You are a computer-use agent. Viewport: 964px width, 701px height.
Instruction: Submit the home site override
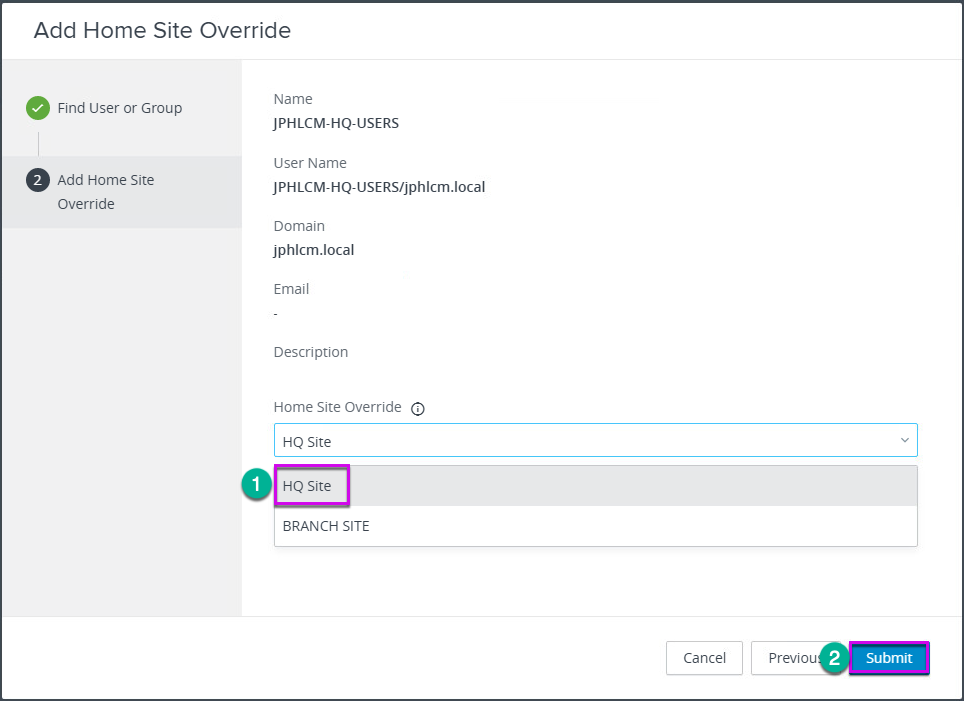click(889, 658)
